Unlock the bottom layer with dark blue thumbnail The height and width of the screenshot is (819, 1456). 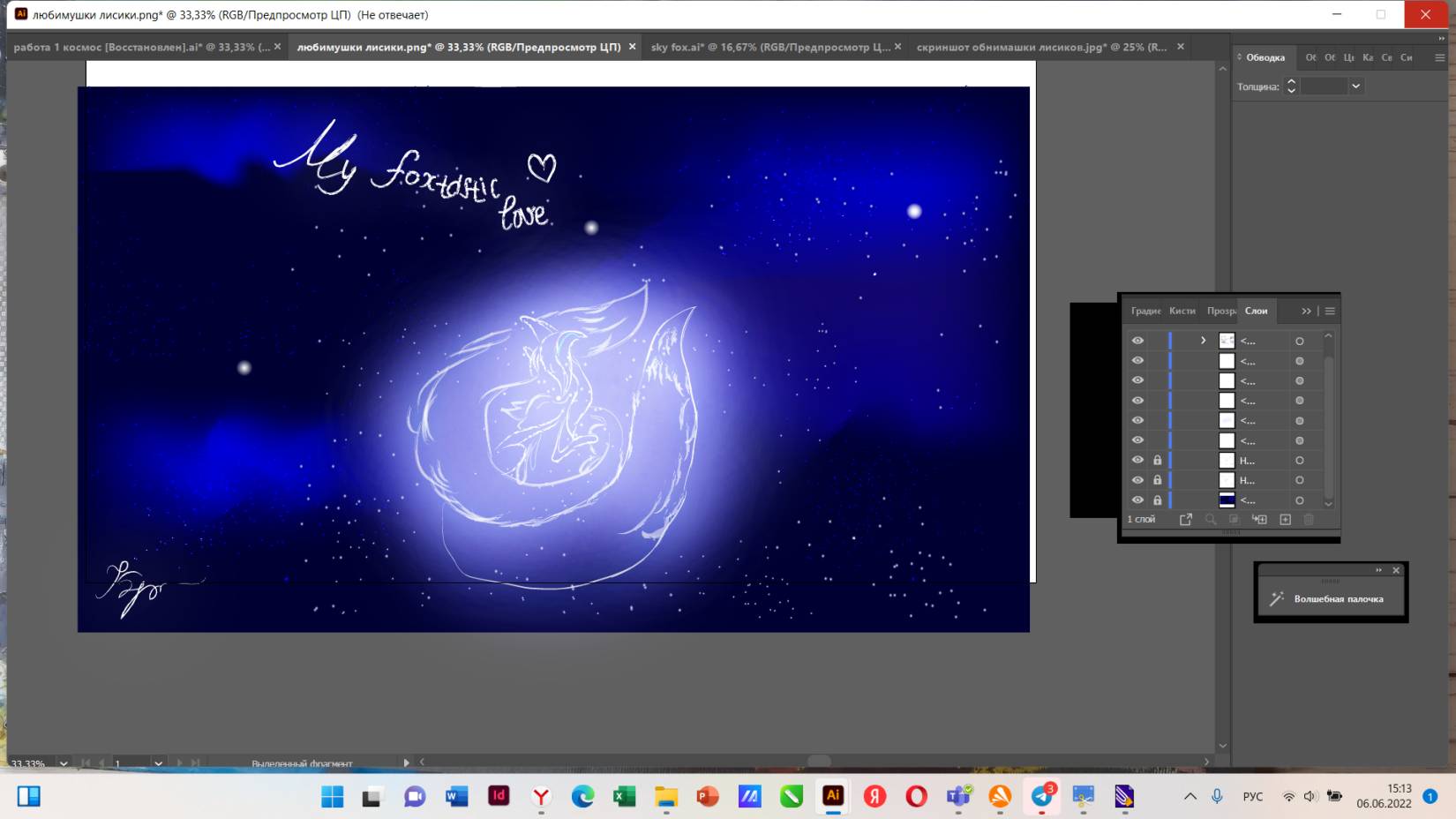coord(1157,500)
